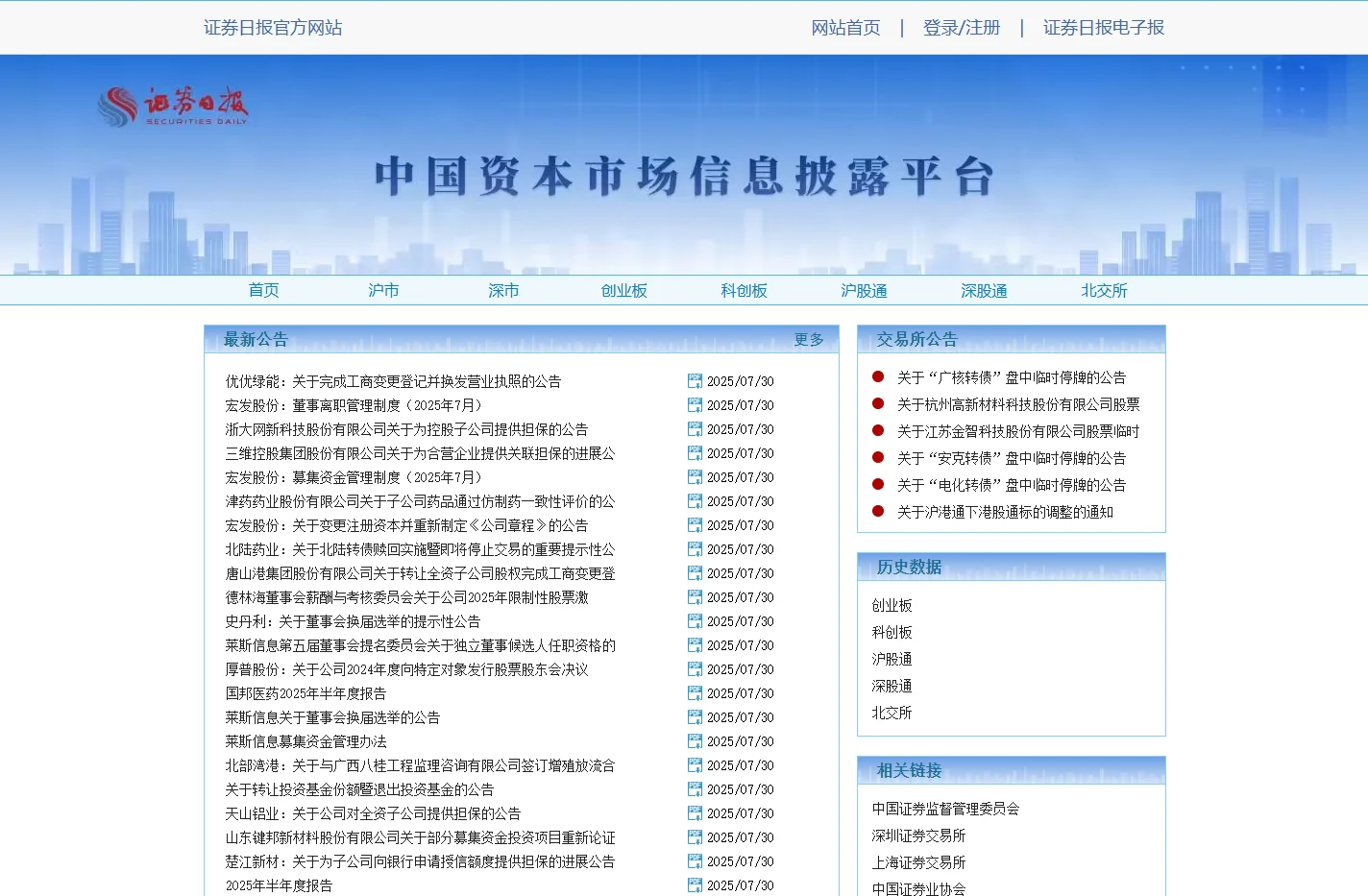Screen dimensions: 1368x896
Task: Open PDF icon for 史丹利 announcement
Action: pos(695,621)
